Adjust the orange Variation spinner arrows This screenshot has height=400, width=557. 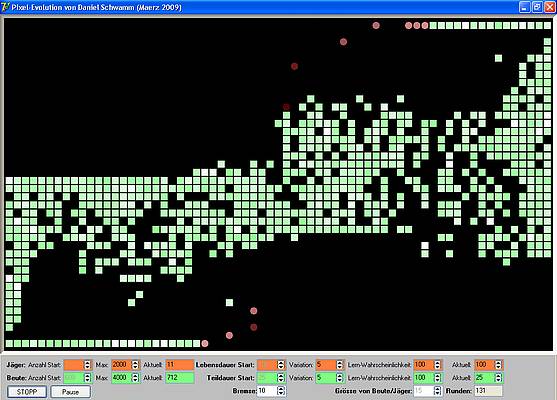(340, 365)
